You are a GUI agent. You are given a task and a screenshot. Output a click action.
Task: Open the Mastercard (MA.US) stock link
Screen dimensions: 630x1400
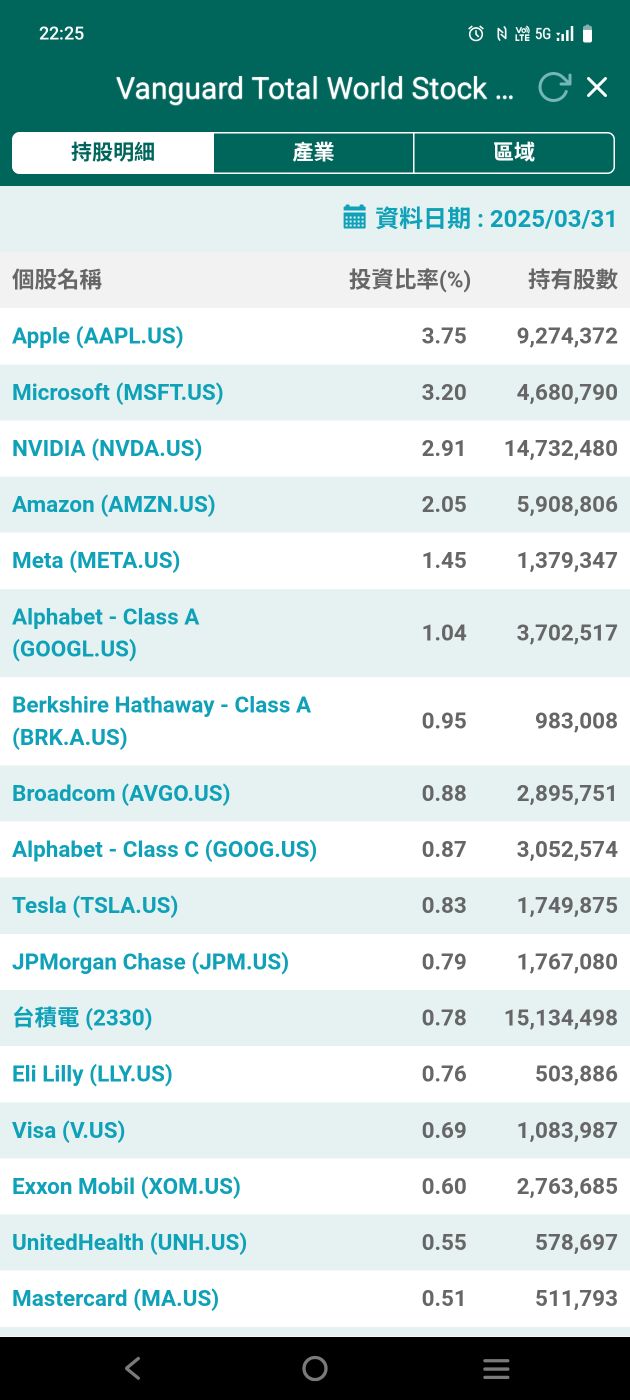point(115,1298)
